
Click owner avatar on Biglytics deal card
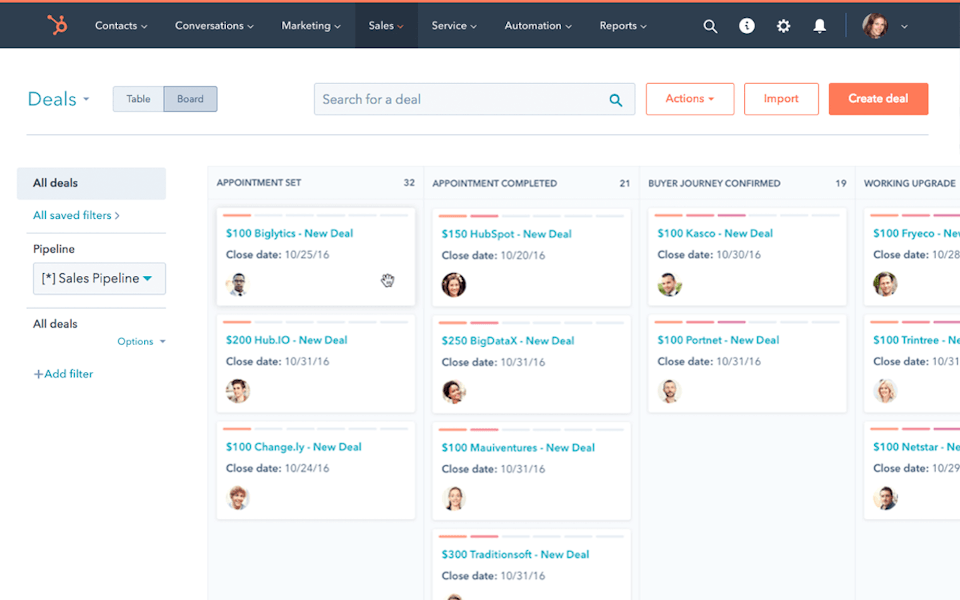(238, 284)
